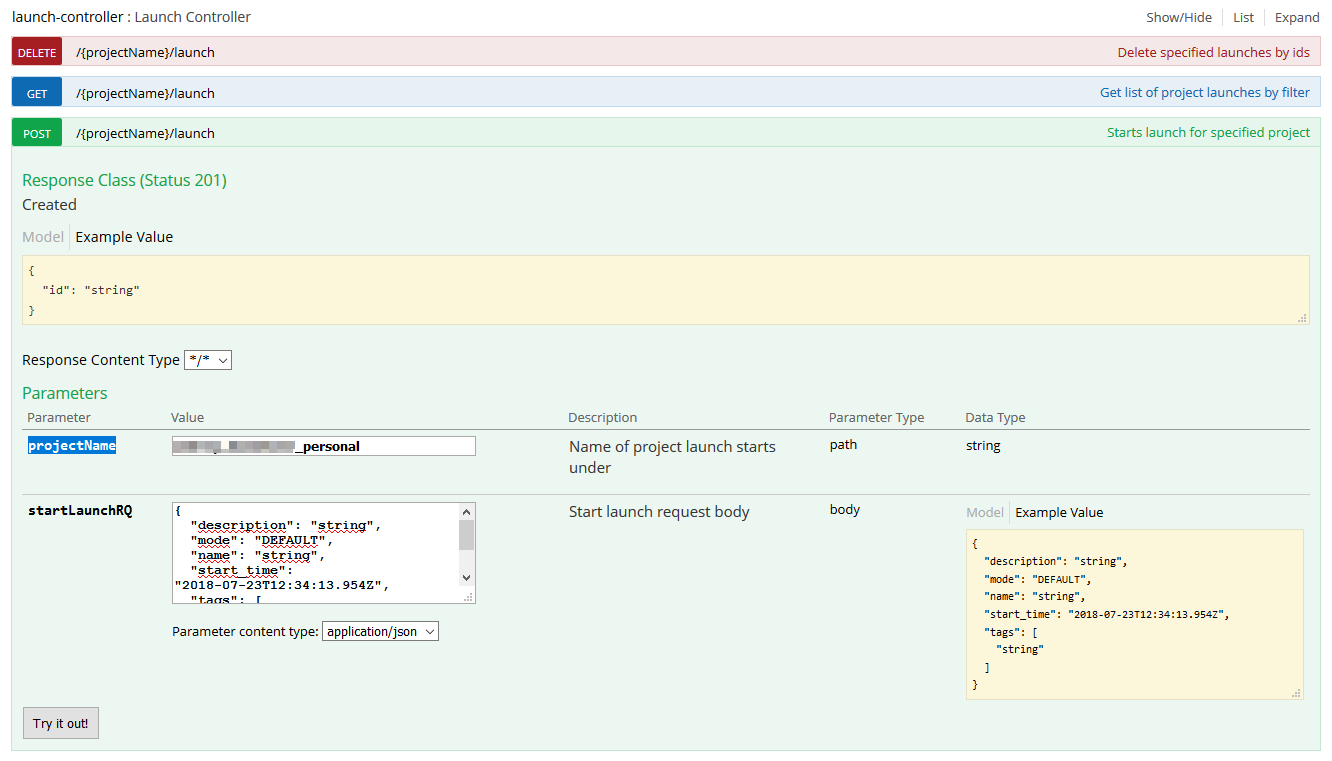Click the GET method badge
Viewport: 1332px width, 761px height.
[36, 91]
